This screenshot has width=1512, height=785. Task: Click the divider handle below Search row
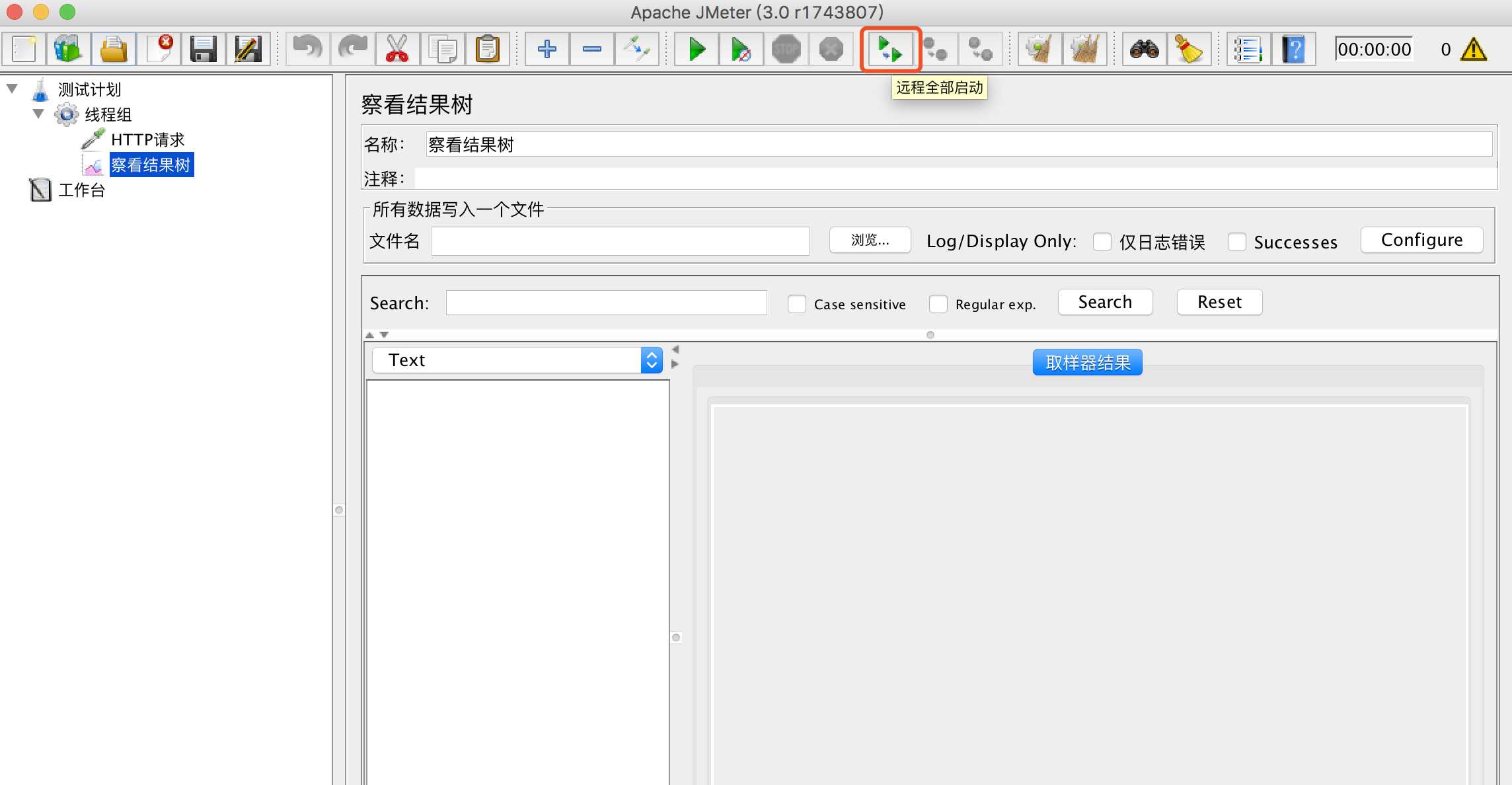point(930,335)
